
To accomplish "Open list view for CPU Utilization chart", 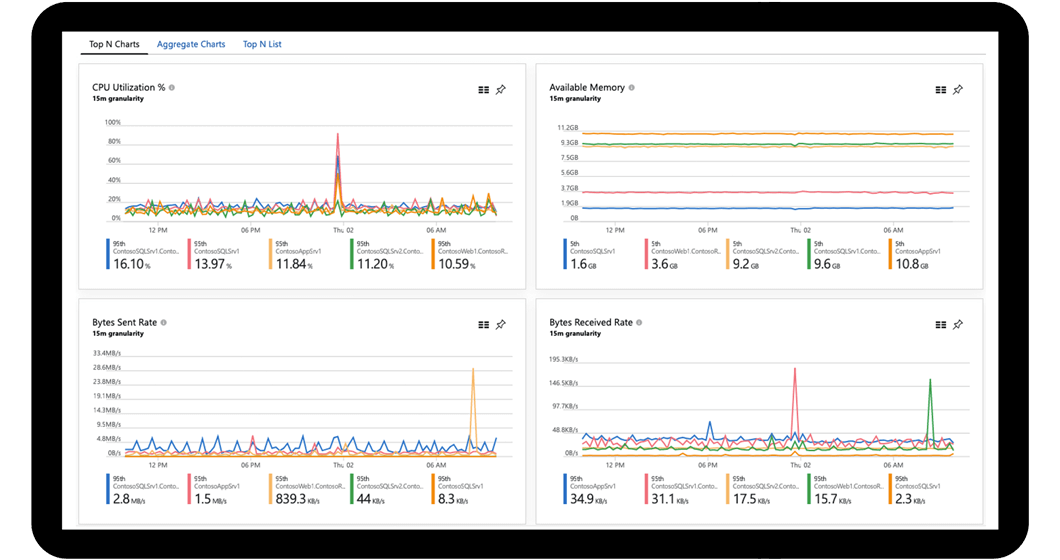I will click(483, 89).
